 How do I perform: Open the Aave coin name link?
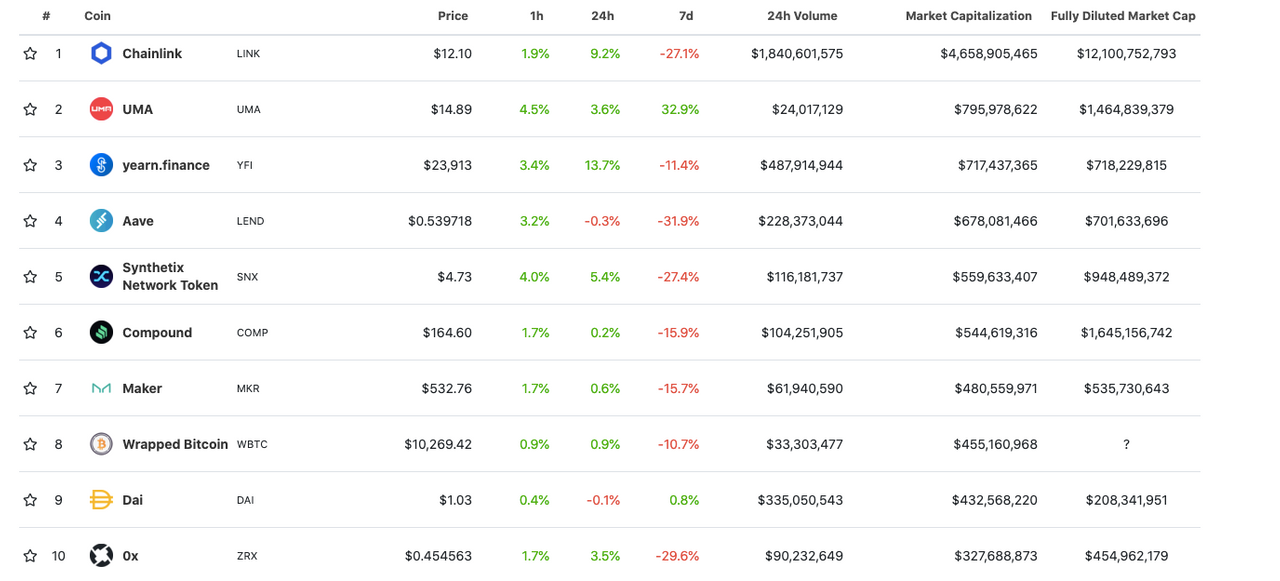138,221
